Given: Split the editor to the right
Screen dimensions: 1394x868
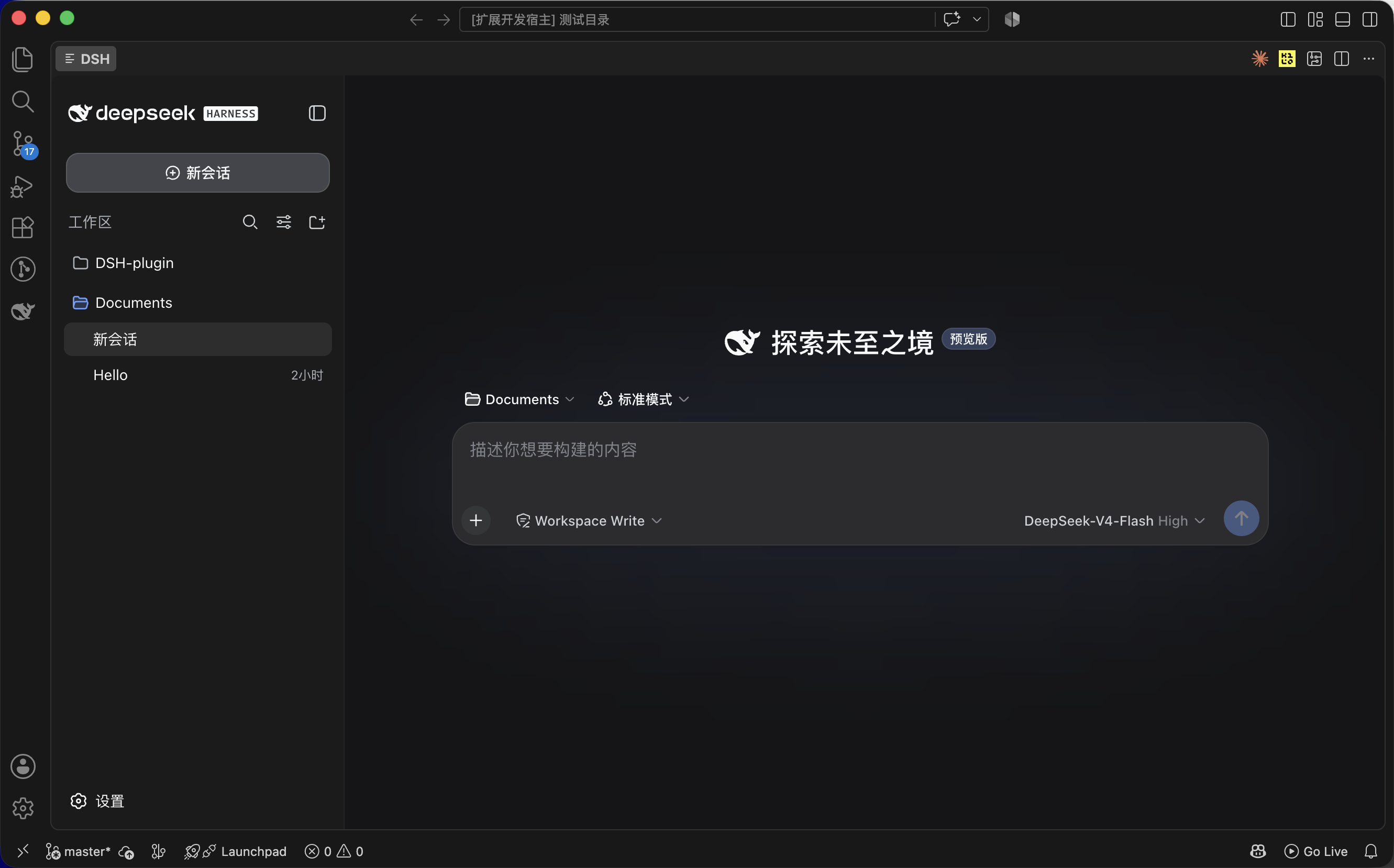Looking at the screenshot, I should pyautogui.click(x=1341, y=59).
